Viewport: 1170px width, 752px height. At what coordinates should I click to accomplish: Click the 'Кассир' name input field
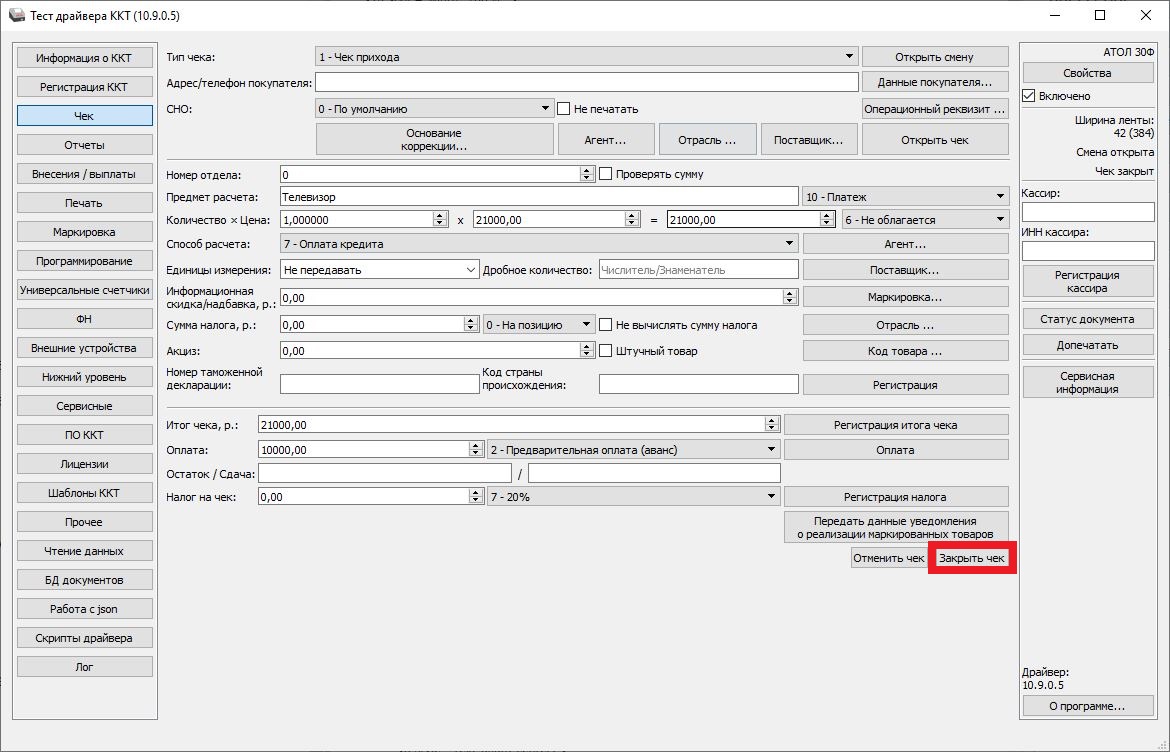tap(1087, 212)
